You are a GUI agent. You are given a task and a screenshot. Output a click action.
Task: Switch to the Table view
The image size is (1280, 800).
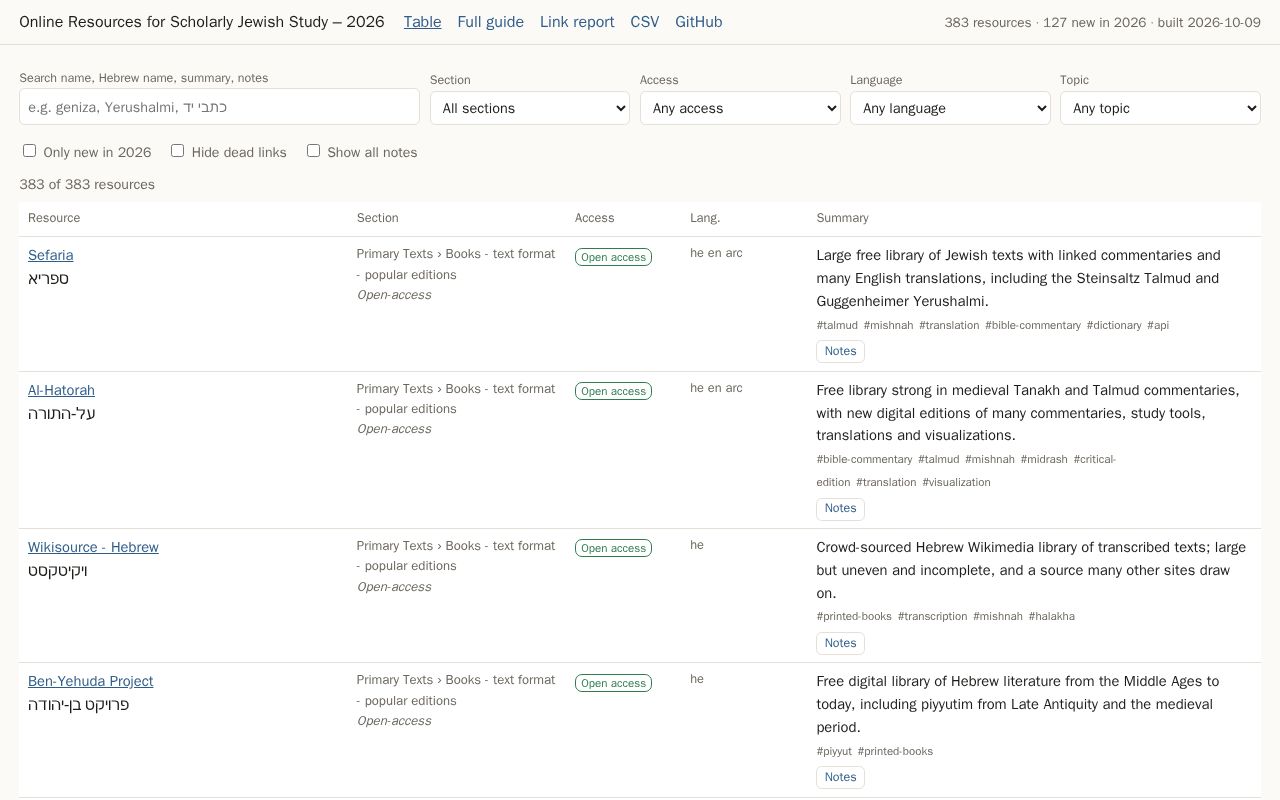coord(422,22)
